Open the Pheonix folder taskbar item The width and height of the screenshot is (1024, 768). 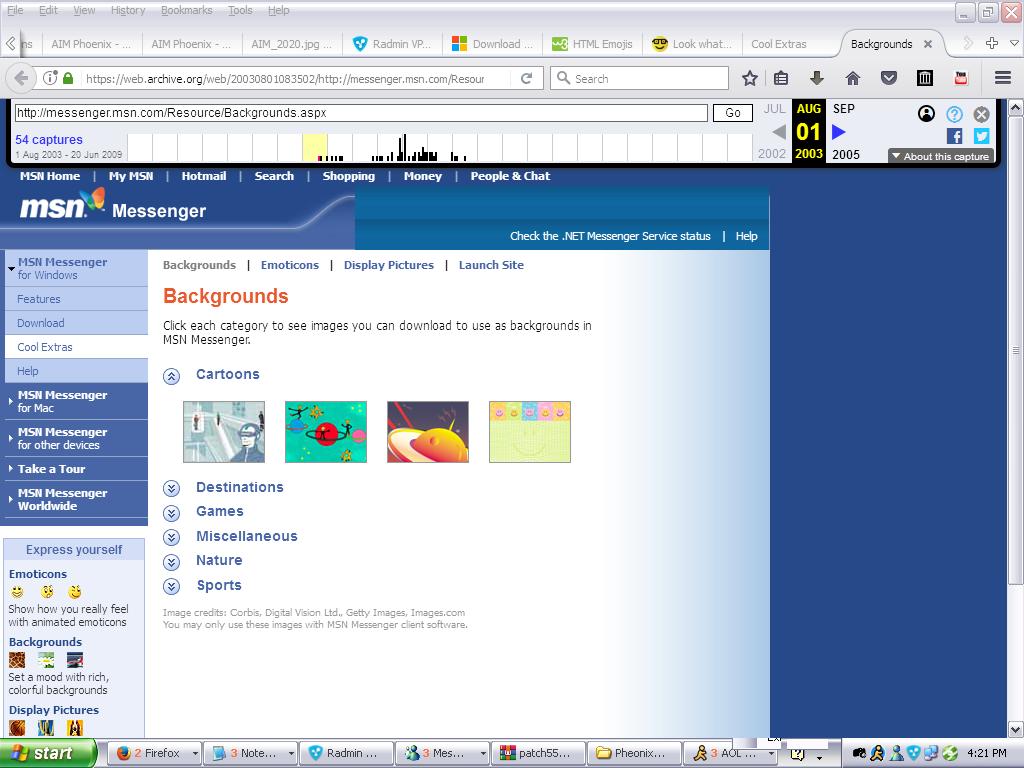tap(633, 753)
